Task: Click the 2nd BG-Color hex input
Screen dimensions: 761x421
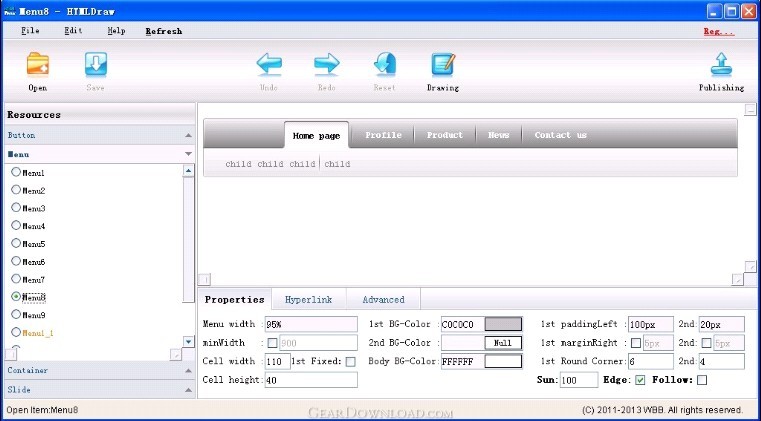Action: [x=463, y=343]
